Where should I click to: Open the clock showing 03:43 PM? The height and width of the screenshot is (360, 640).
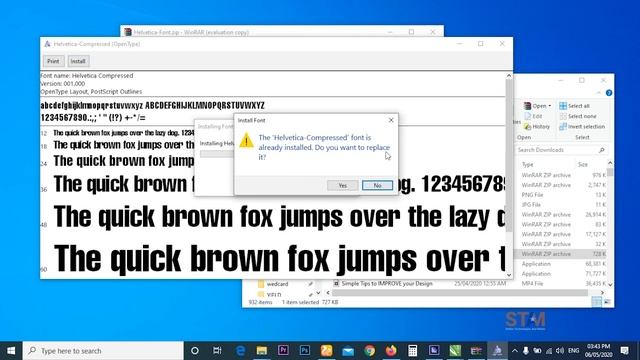point(598,351)
